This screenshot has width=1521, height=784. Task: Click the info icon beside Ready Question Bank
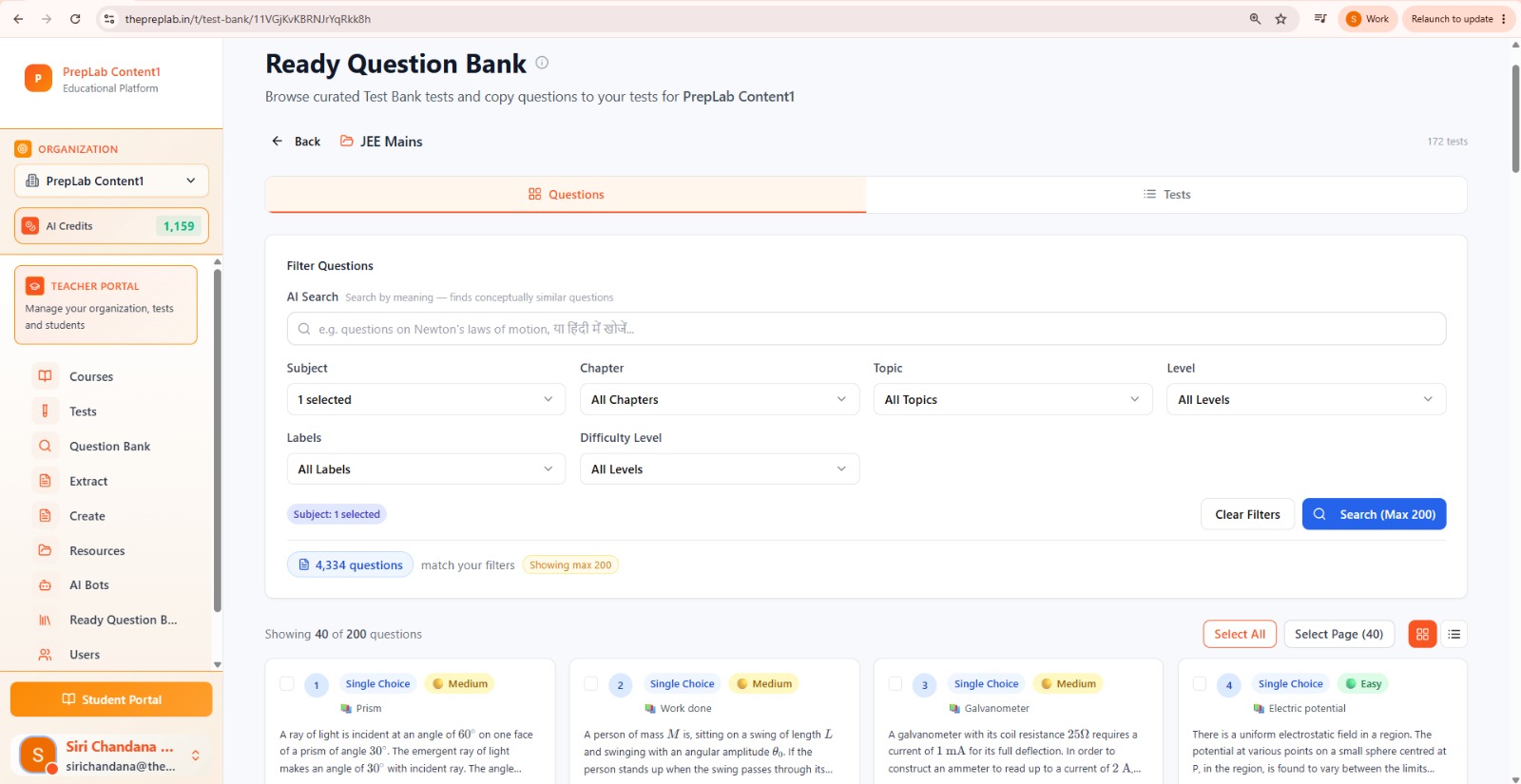click(542, 63)
